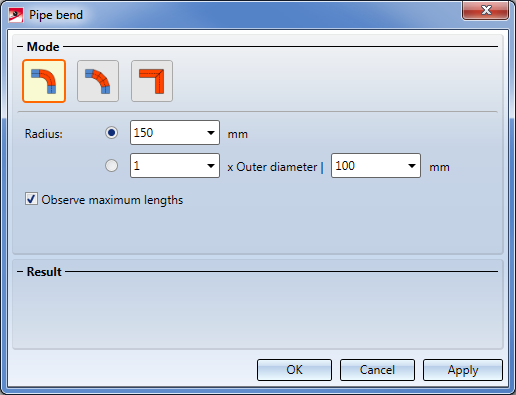The height and width of the screenshot is (395, 516).
Task: Select the smooth pipe bend mode icon
Action: click(44, 81)
